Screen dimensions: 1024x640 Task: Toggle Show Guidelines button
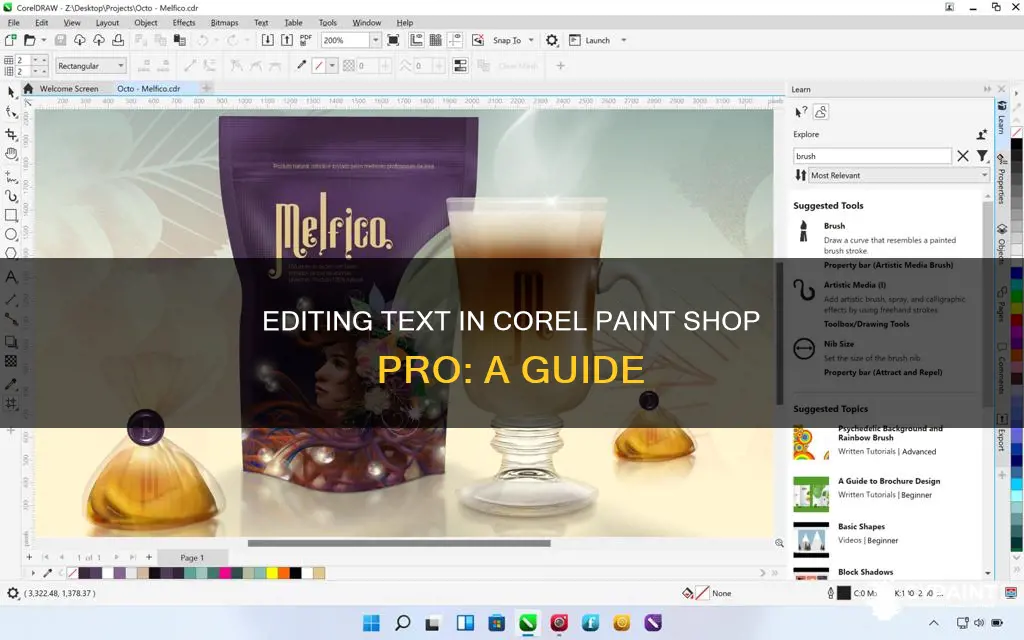tap(455, 40)
